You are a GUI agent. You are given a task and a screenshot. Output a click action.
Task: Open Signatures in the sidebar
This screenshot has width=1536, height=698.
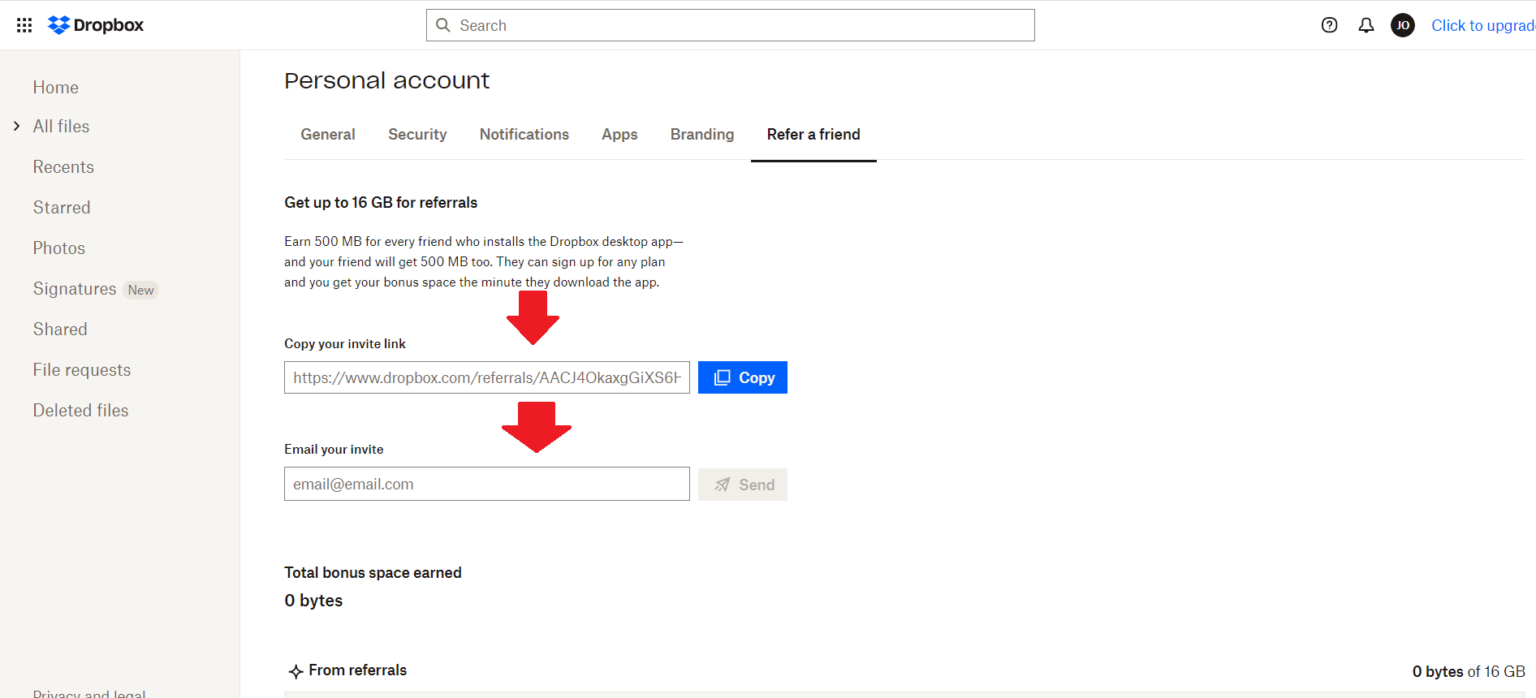tap(74, 288)
